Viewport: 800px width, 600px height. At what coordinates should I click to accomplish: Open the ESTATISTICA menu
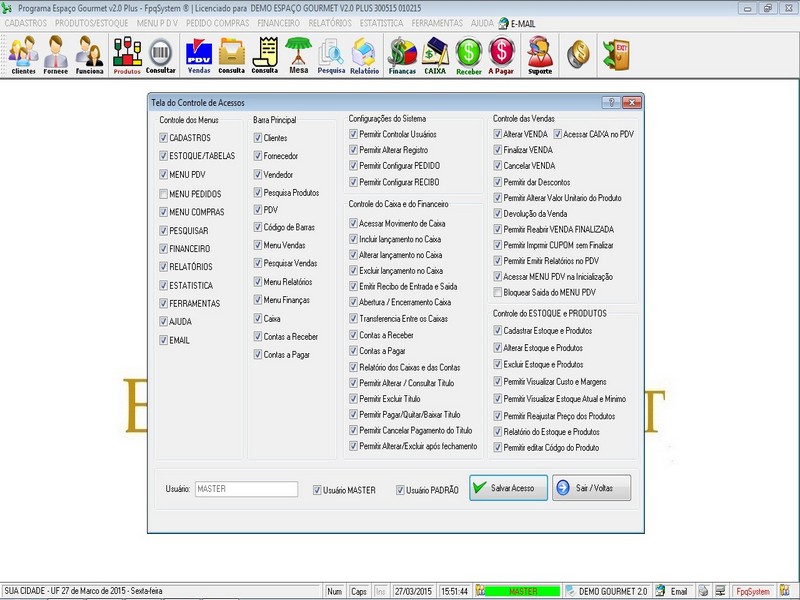pyautogui.click(x=381, y=23)
